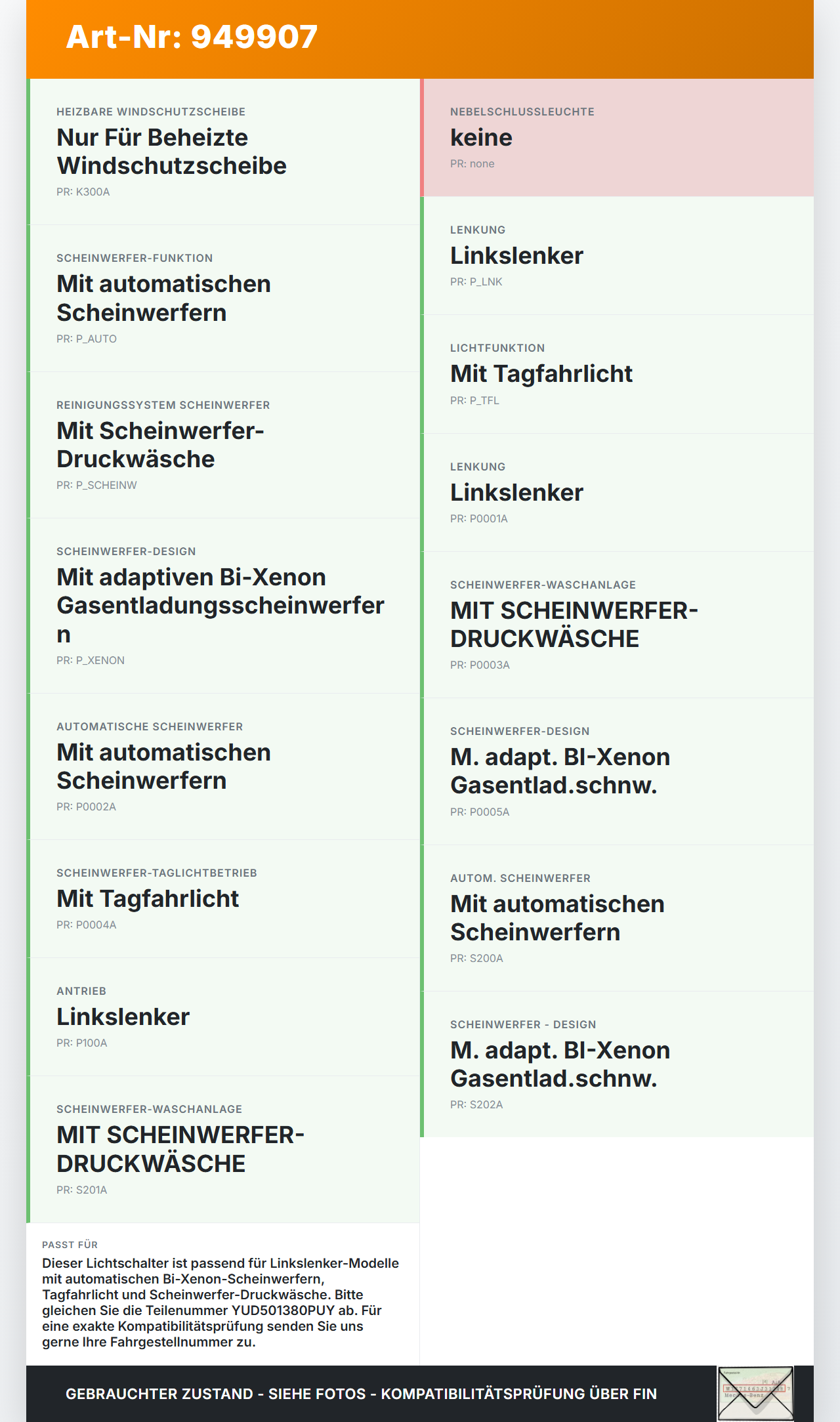
Task: Click the Scheinwerfer - Design S202A card
Action: pos(617,1064)
